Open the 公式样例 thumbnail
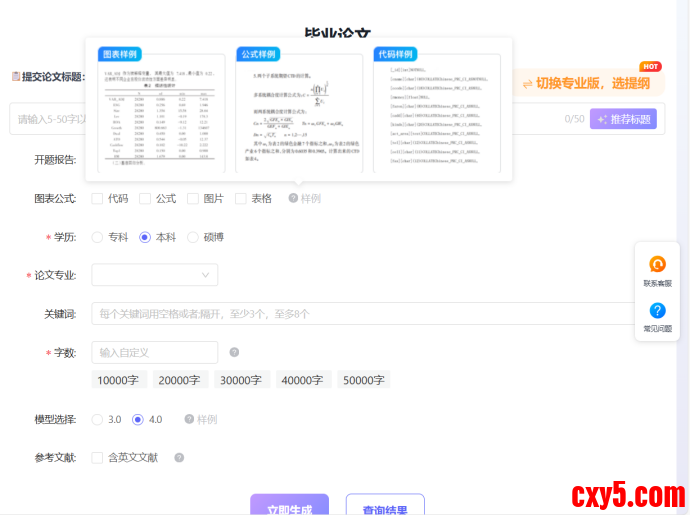690x515 pixels. [x=299, y=110]
